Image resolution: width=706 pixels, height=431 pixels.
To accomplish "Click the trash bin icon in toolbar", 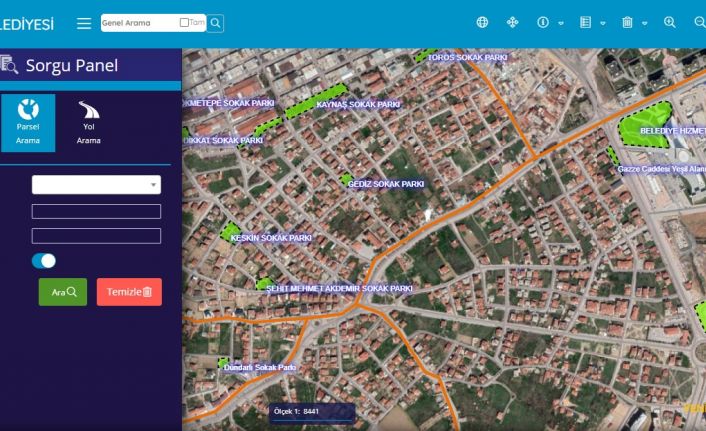I will (627, 22).
